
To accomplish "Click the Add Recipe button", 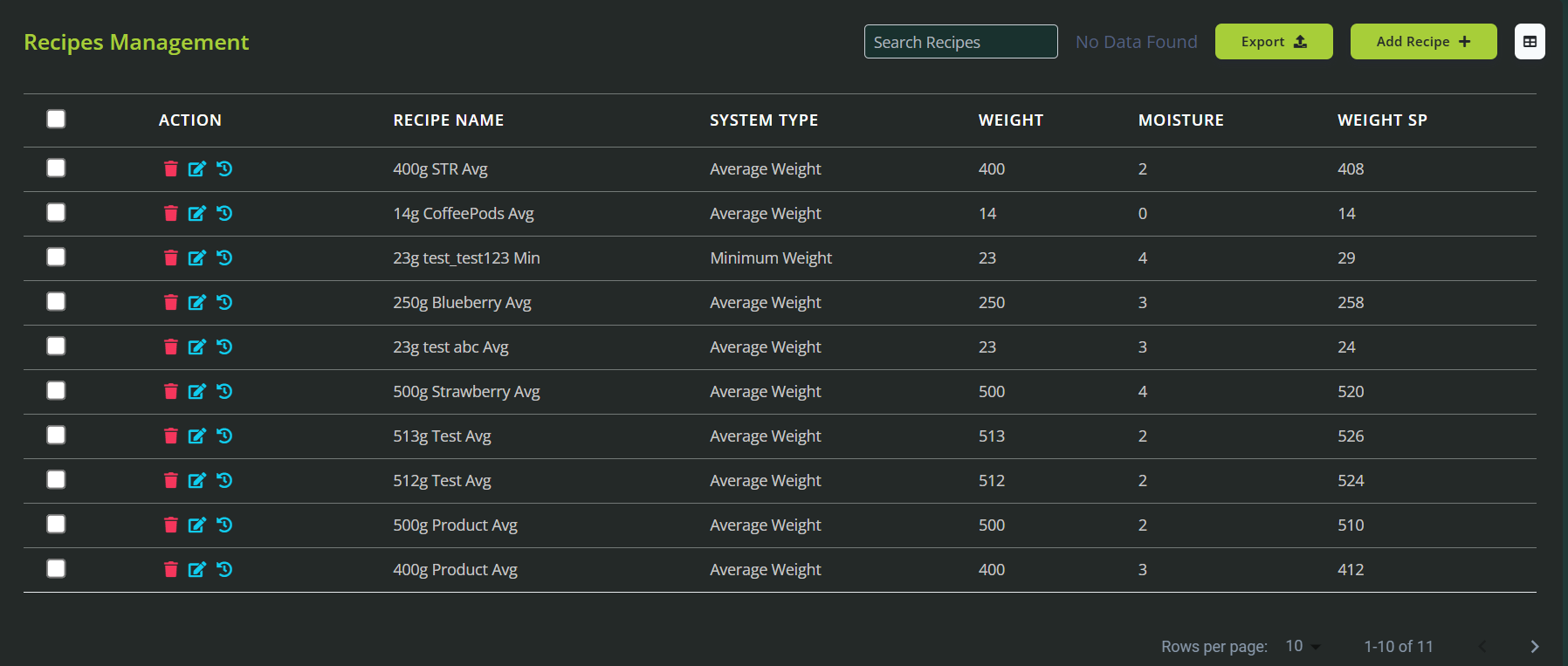I will pyautogui.click(x=1423, y=42).
